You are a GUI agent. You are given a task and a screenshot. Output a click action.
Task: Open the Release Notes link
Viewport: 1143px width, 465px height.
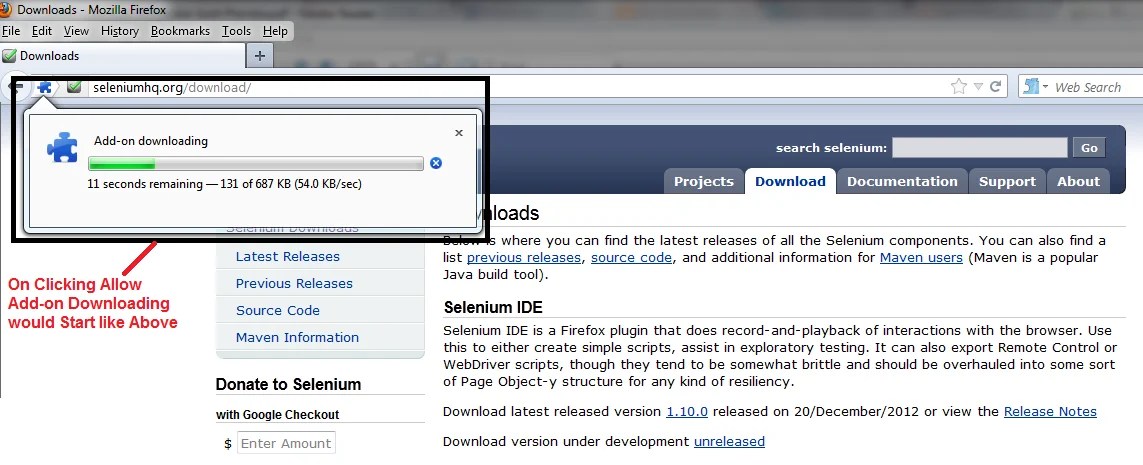[1050, 412]
